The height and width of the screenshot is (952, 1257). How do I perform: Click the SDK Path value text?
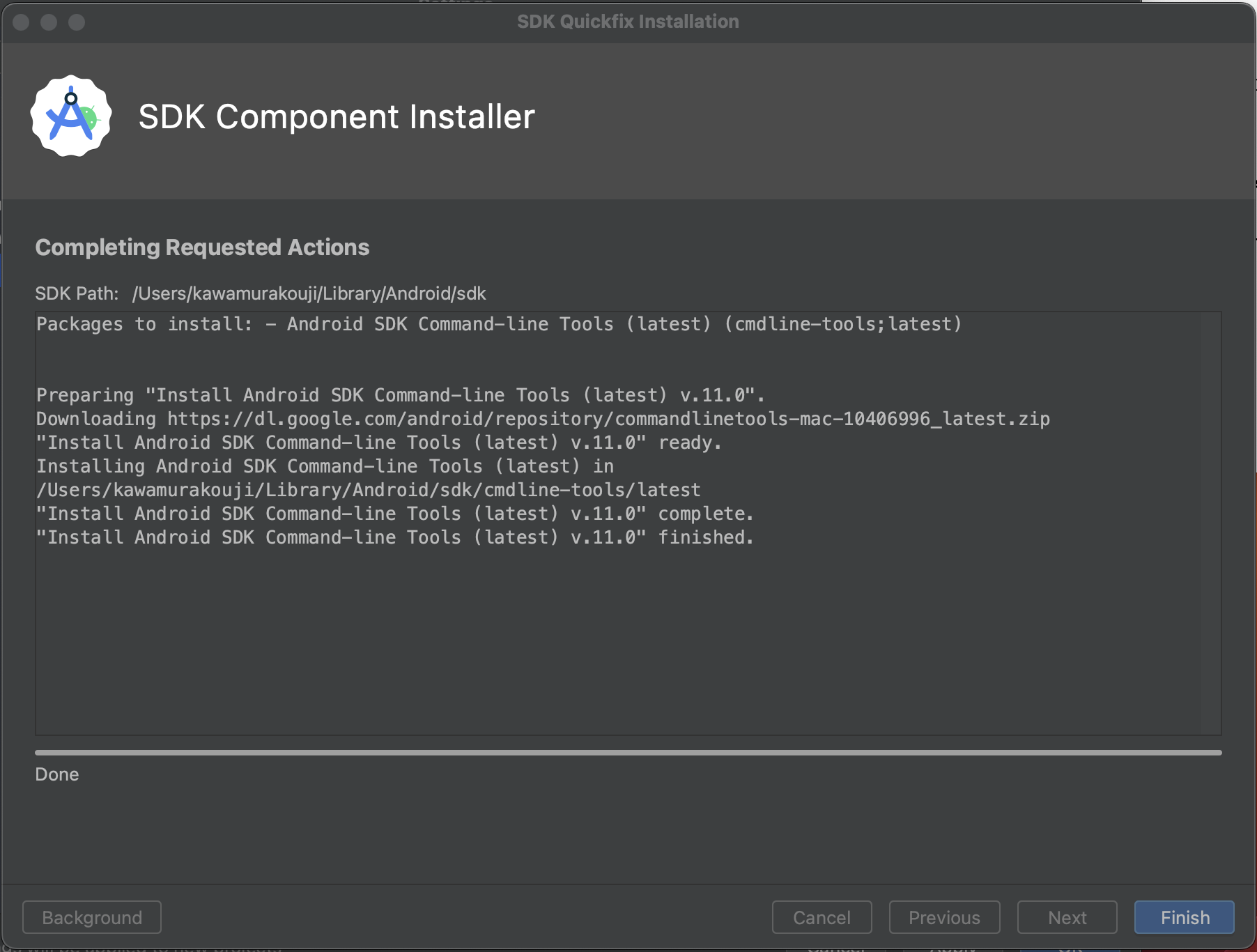(x=309, y=293)
